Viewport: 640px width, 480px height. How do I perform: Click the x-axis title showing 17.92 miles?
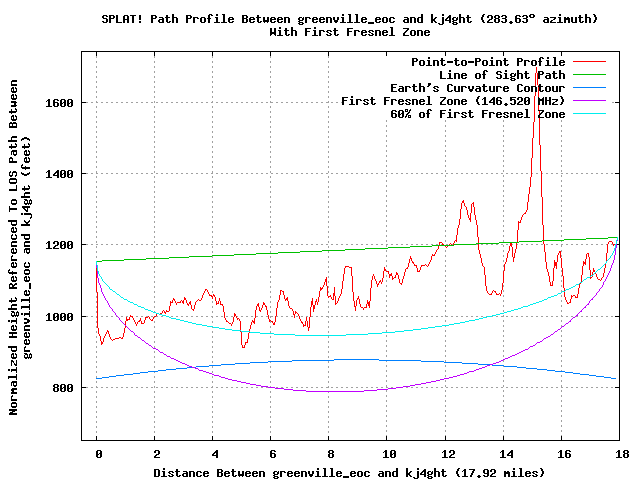click(x=349, y=473)
